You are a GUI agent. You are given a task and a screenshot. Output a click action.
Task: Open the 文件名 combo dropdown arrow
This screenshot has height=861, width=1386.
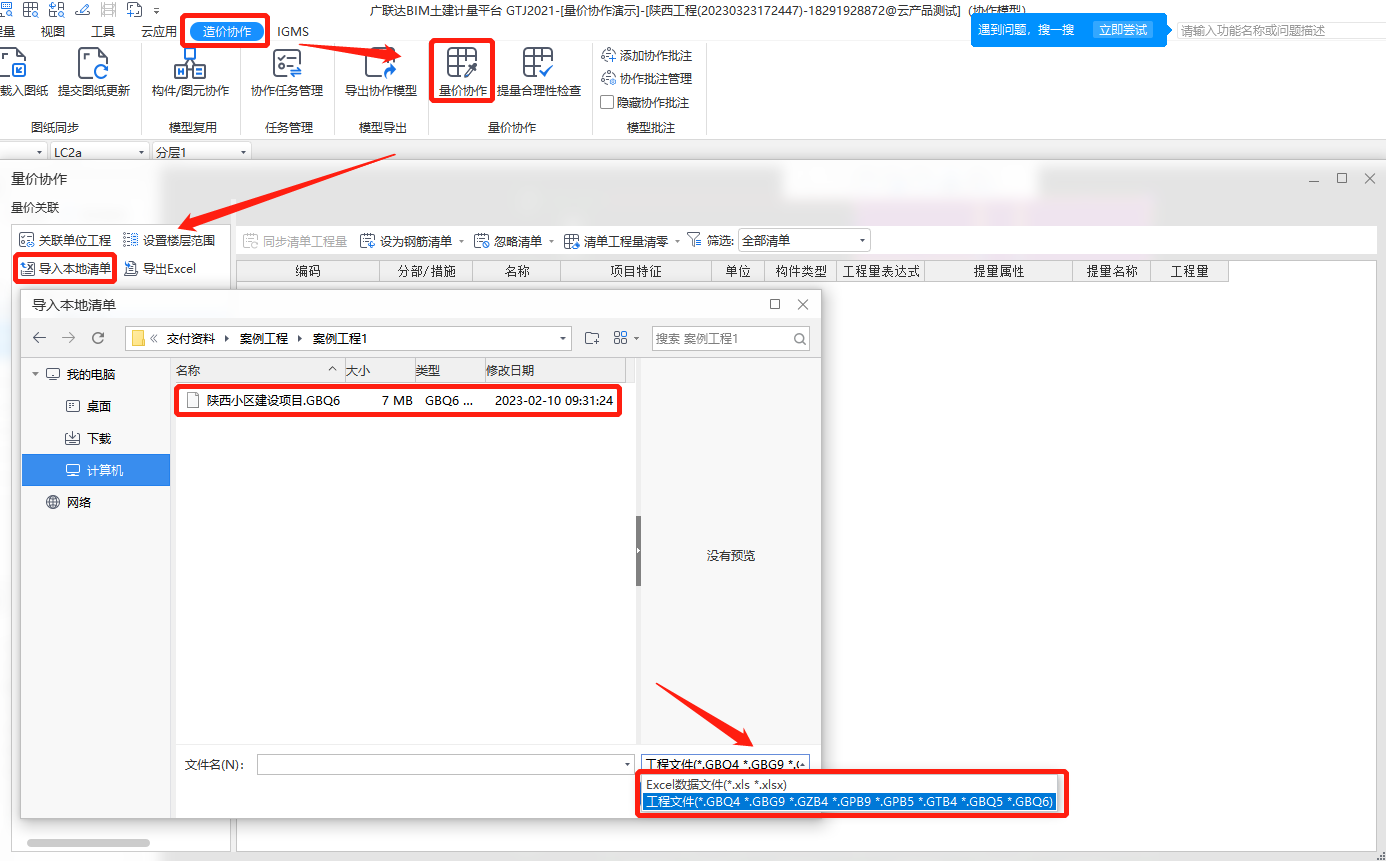tap(626, 764)
